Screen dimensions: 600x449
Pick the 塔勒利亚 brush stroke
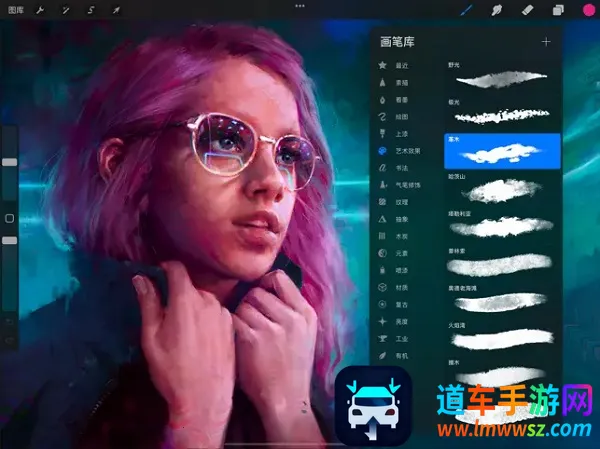pyautogui.click(x=502, y=225)
